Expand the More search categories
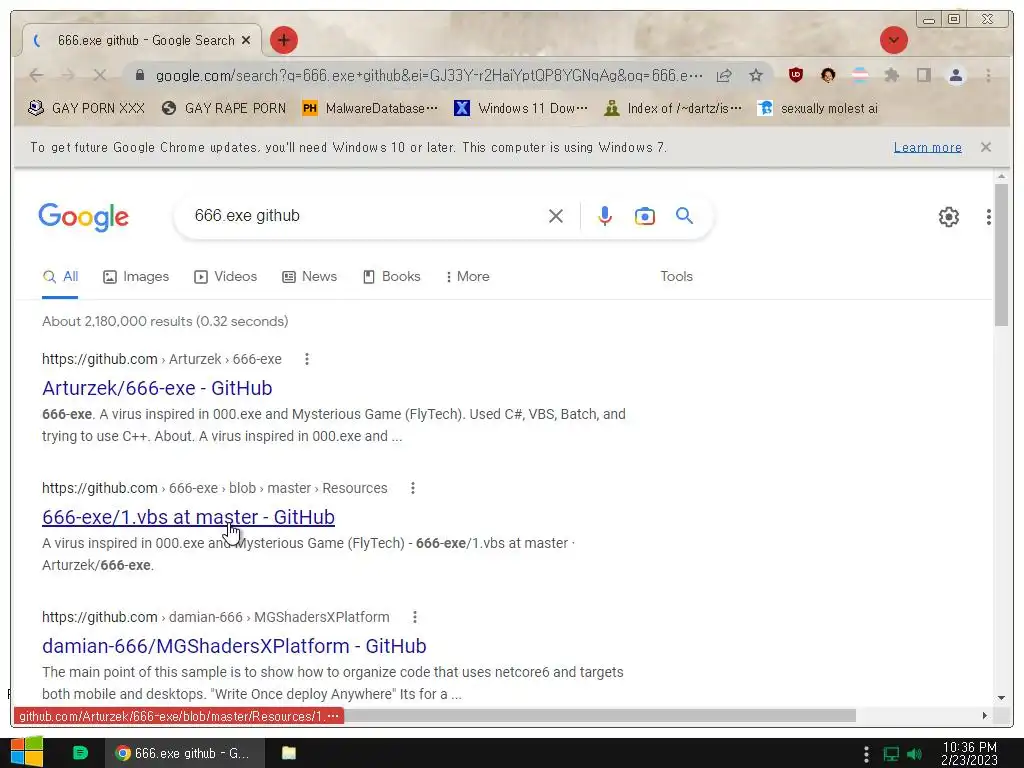Viewport: 1024px width, 768px height. pos(468,277)
